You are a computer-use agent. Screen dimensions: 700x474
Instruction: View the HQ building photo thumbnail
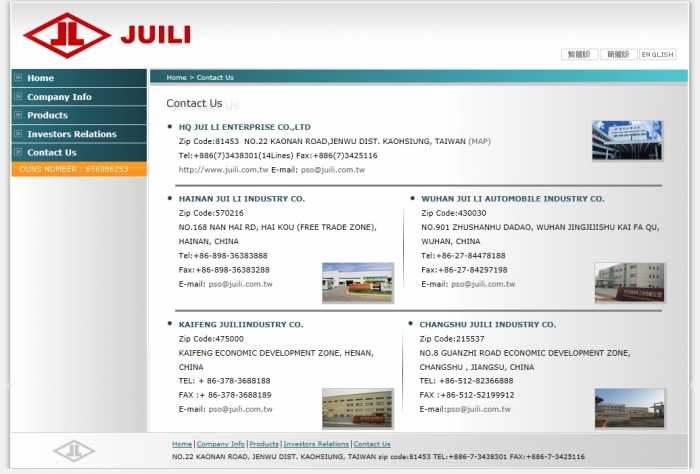[x=627, y=141]
